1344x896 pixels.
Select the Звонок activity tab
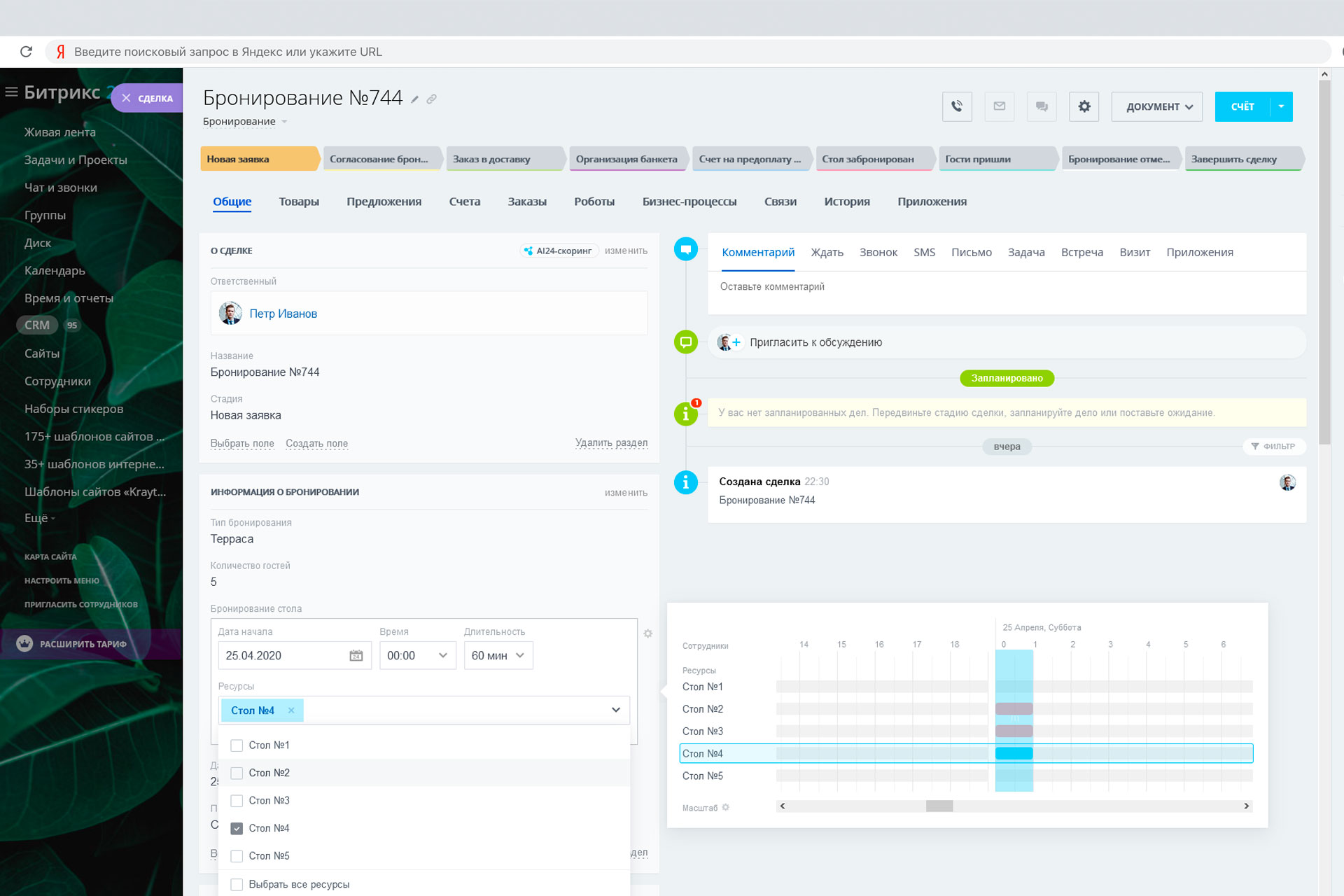(878, 253)
